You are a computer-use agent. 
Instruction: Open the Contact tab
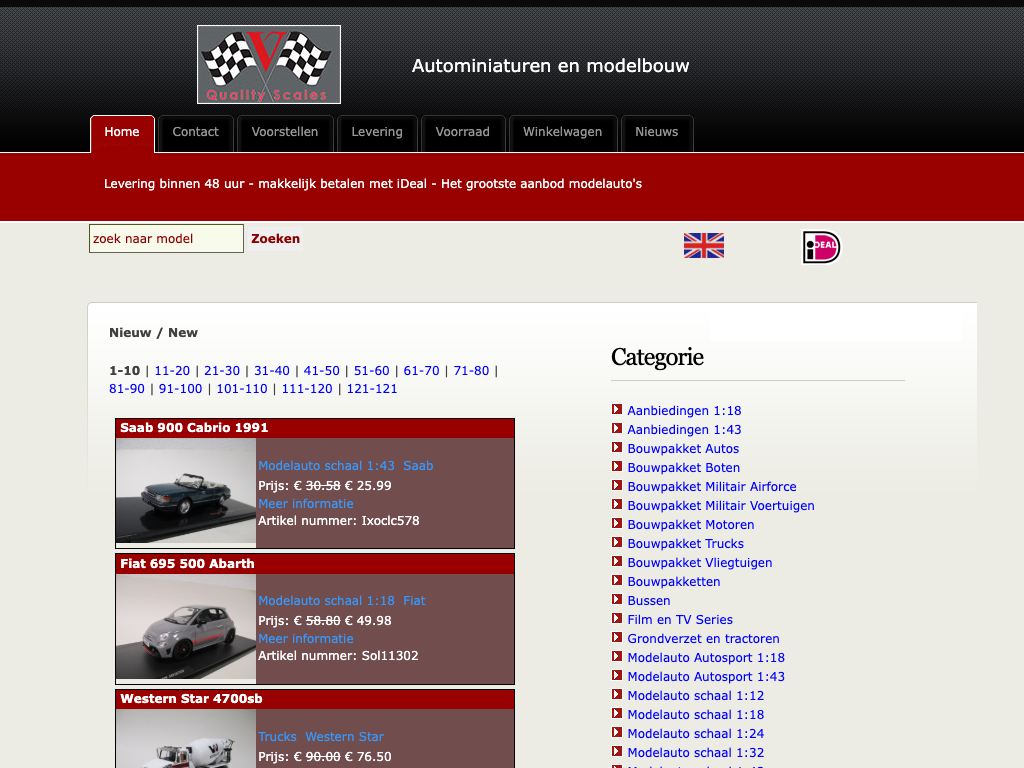(x=195, y=132)
